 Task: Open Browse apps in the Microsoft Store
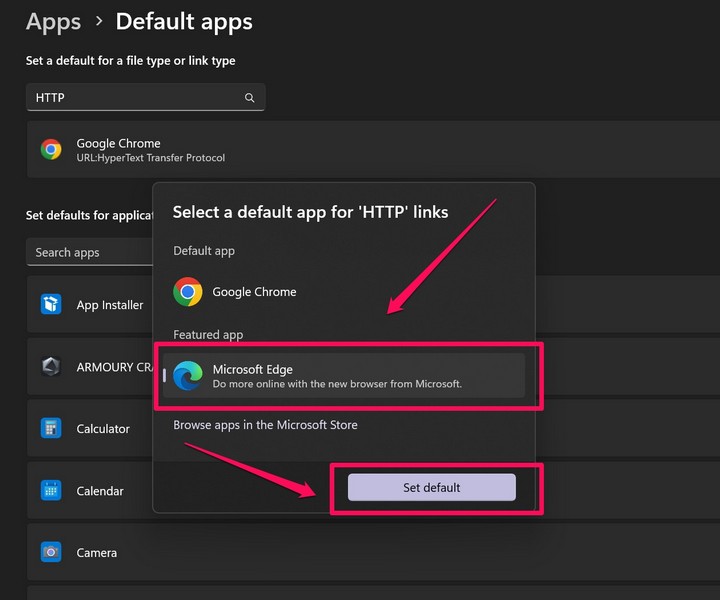pos(265,425)
